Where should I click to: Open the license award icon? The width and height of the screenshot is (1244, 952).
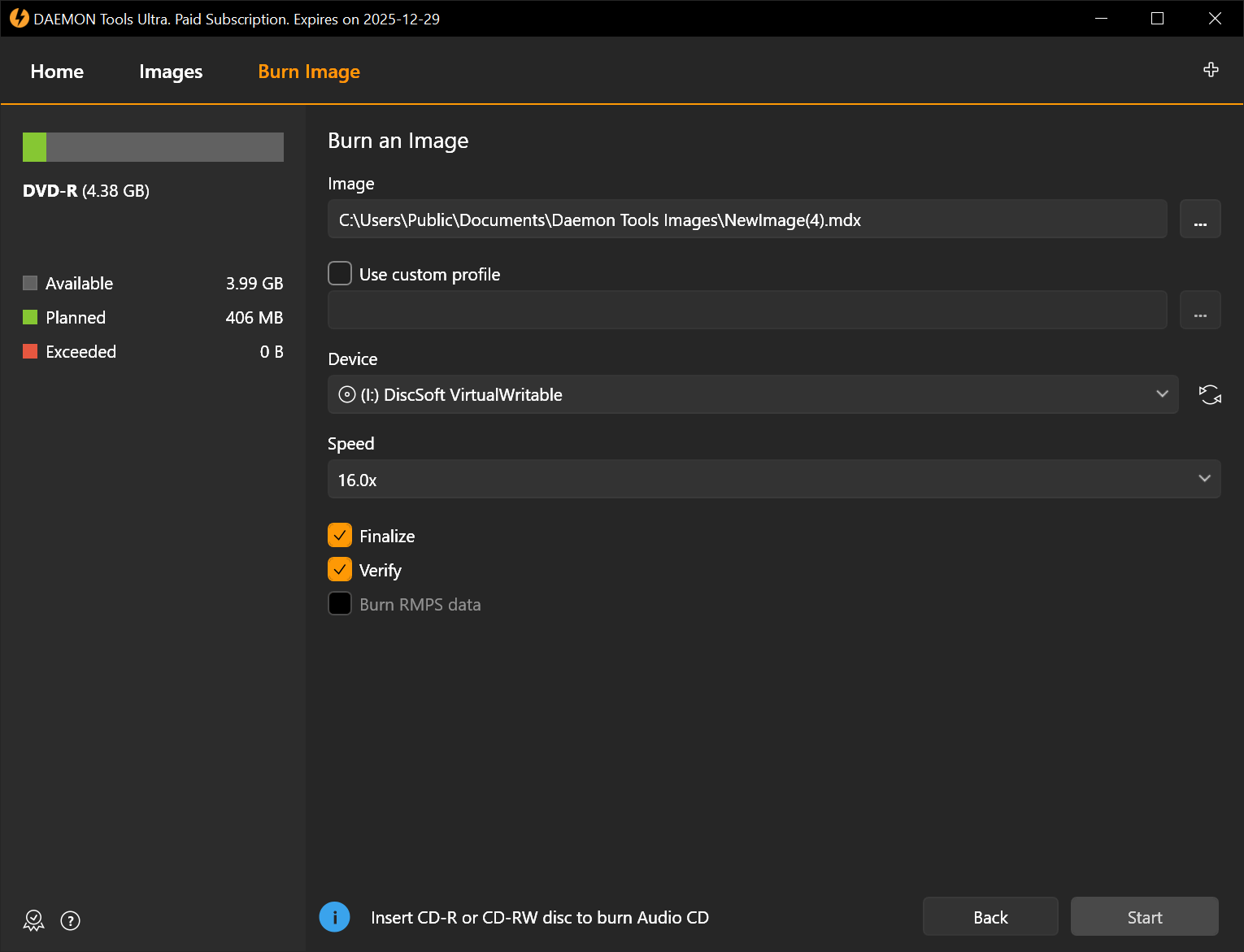click(33, 920)
